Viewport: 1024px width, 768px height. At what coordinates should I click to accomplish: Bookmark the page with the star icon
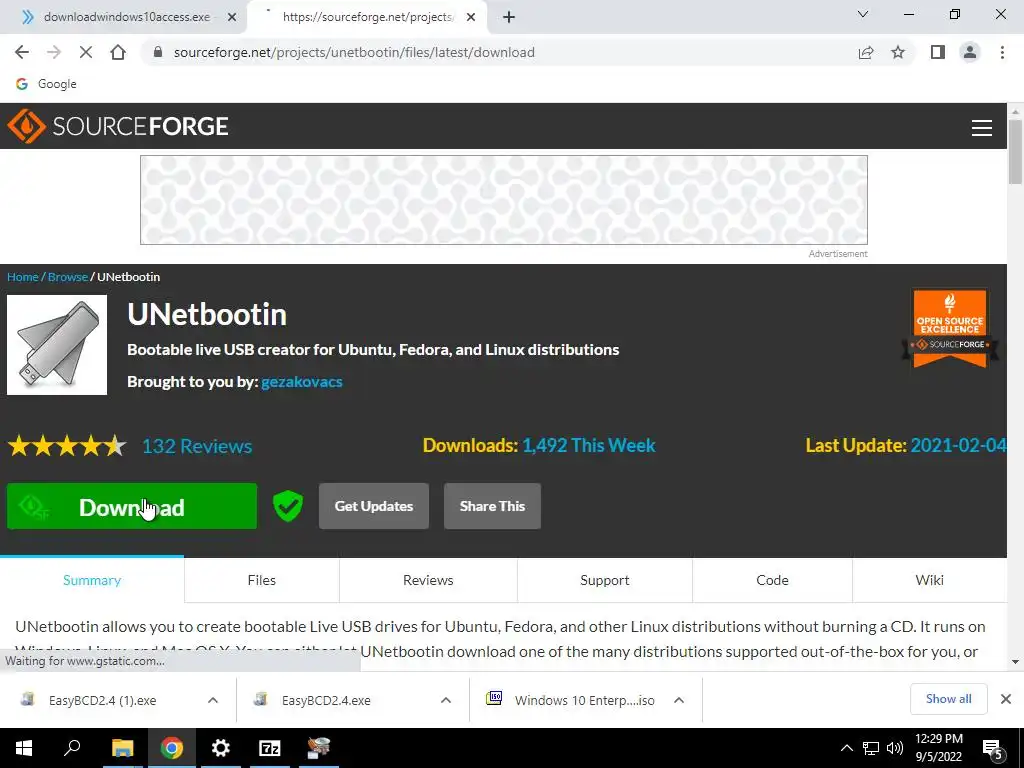pos(898,52)
